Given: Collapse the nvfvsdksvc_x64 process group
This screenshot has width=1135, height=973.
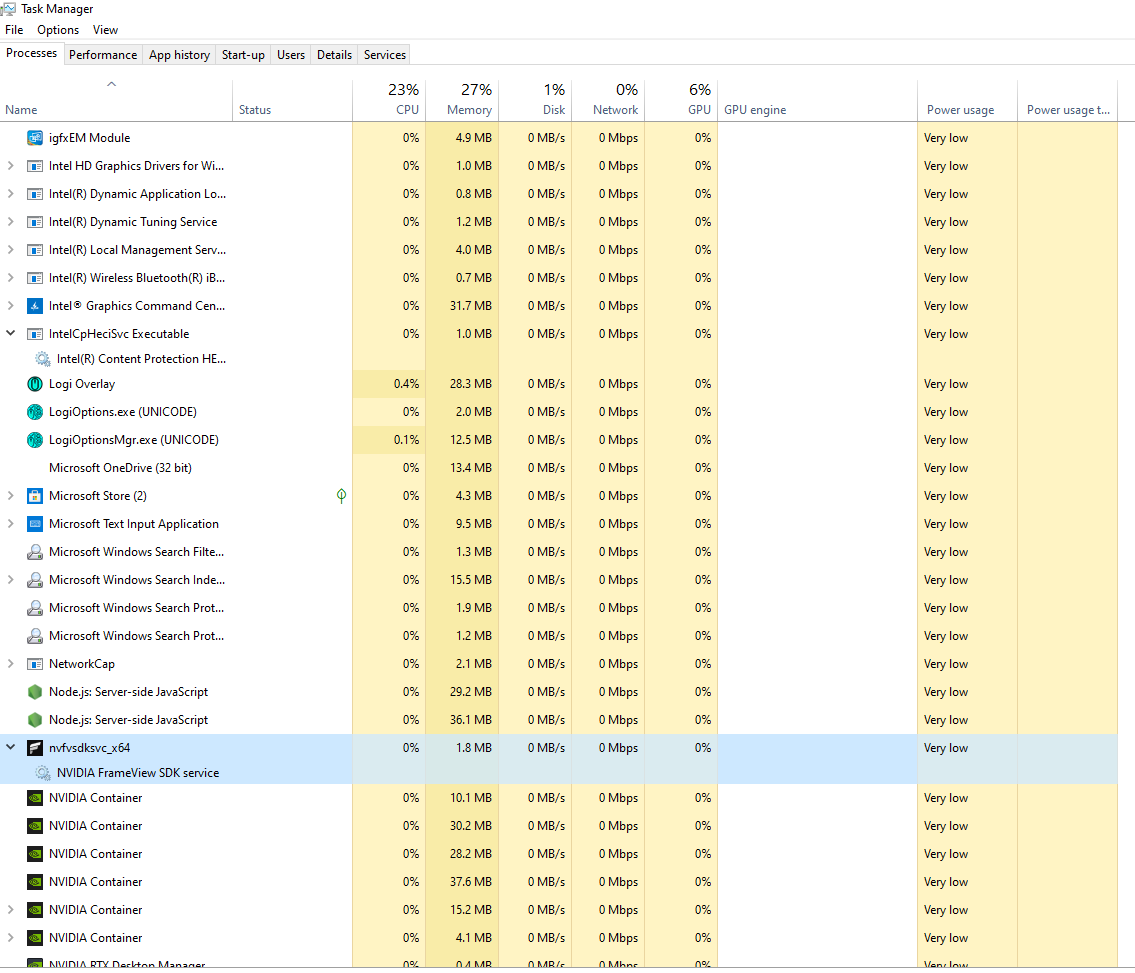Looking at the screenshot, I should click(11, 748).
